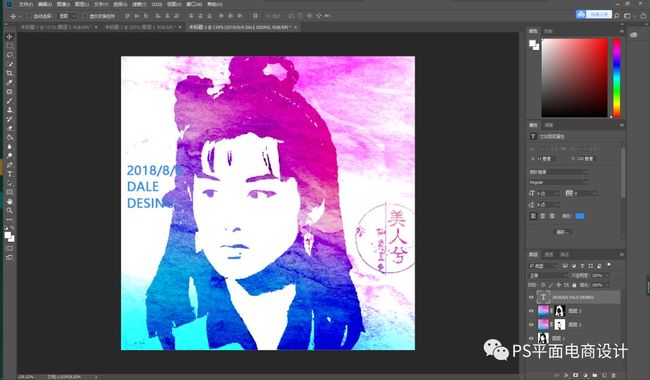Click left align text in Properties panel
The width and height of the screenshot is (650, 380).
tap(534, 216)
